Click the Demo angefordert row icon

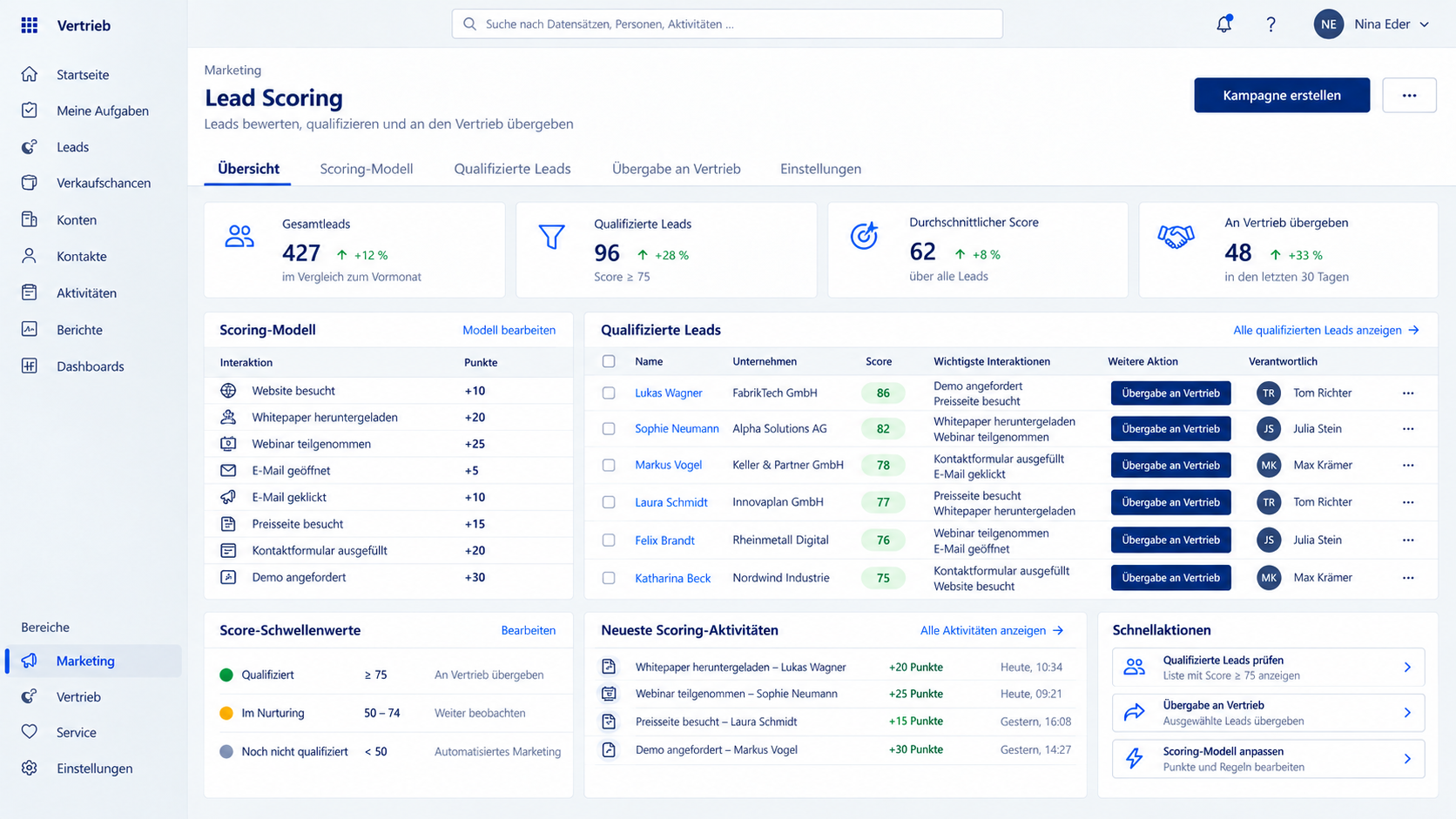click(x=228, y=577)
